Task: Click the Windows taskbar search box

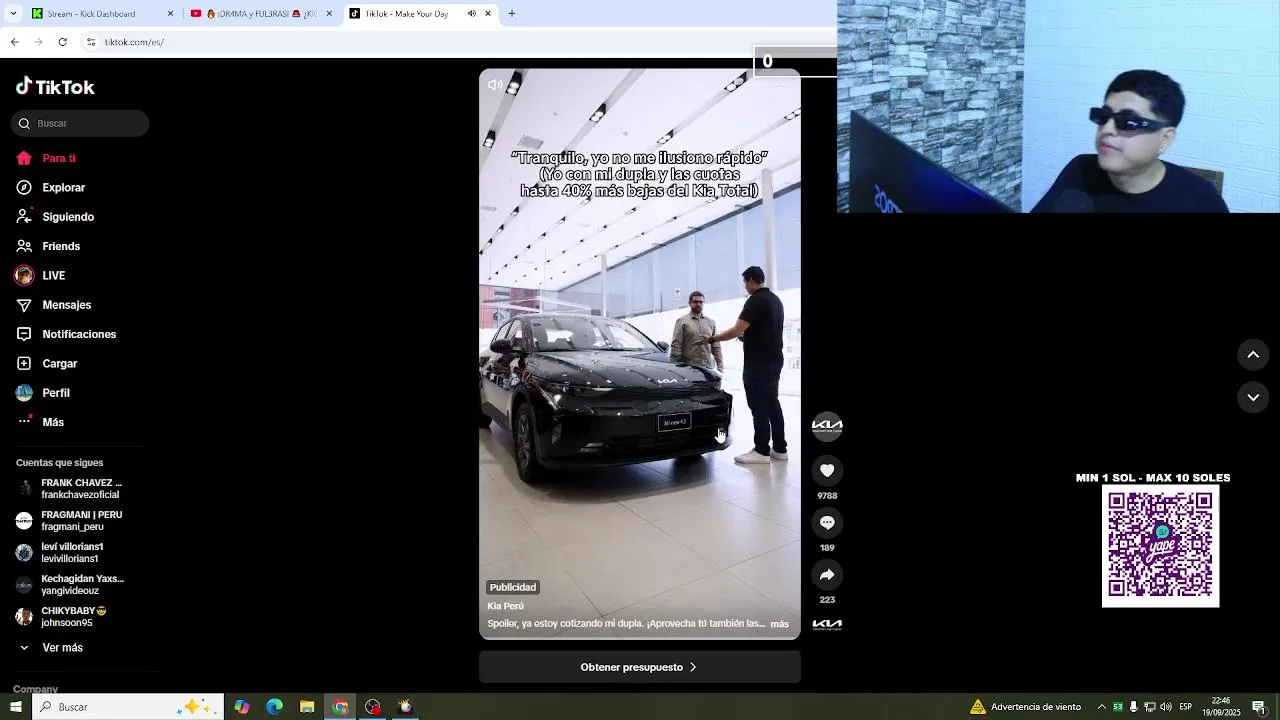Action: pos(127,707)
